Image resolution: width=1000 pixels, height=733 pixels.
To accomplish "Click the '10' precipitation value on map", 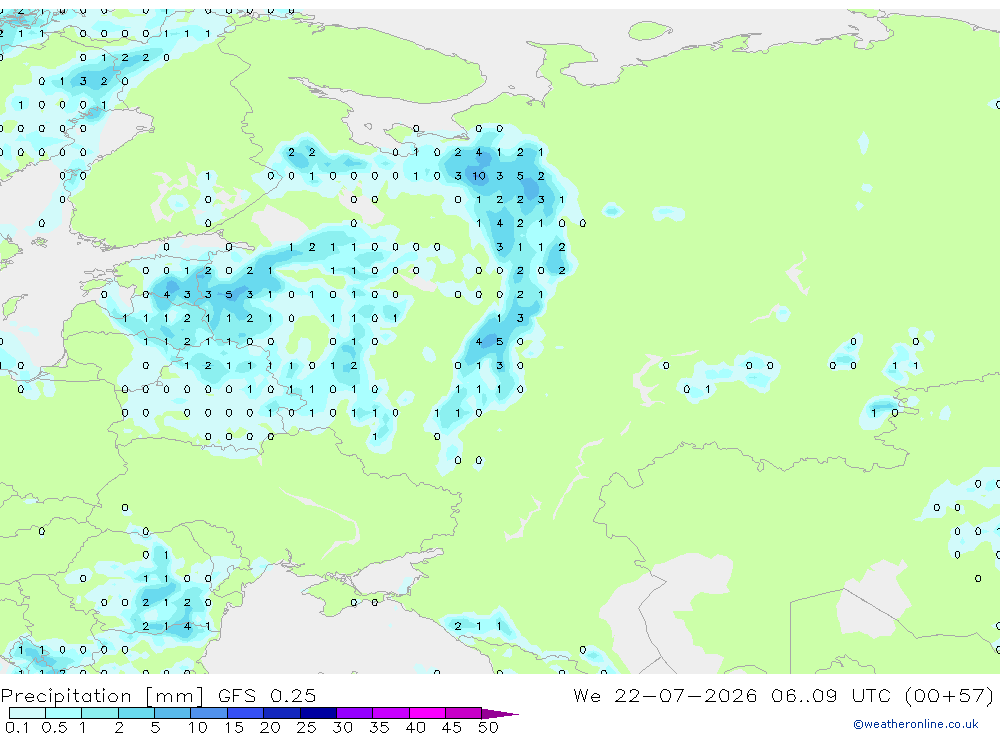I will tap(479, 176).
